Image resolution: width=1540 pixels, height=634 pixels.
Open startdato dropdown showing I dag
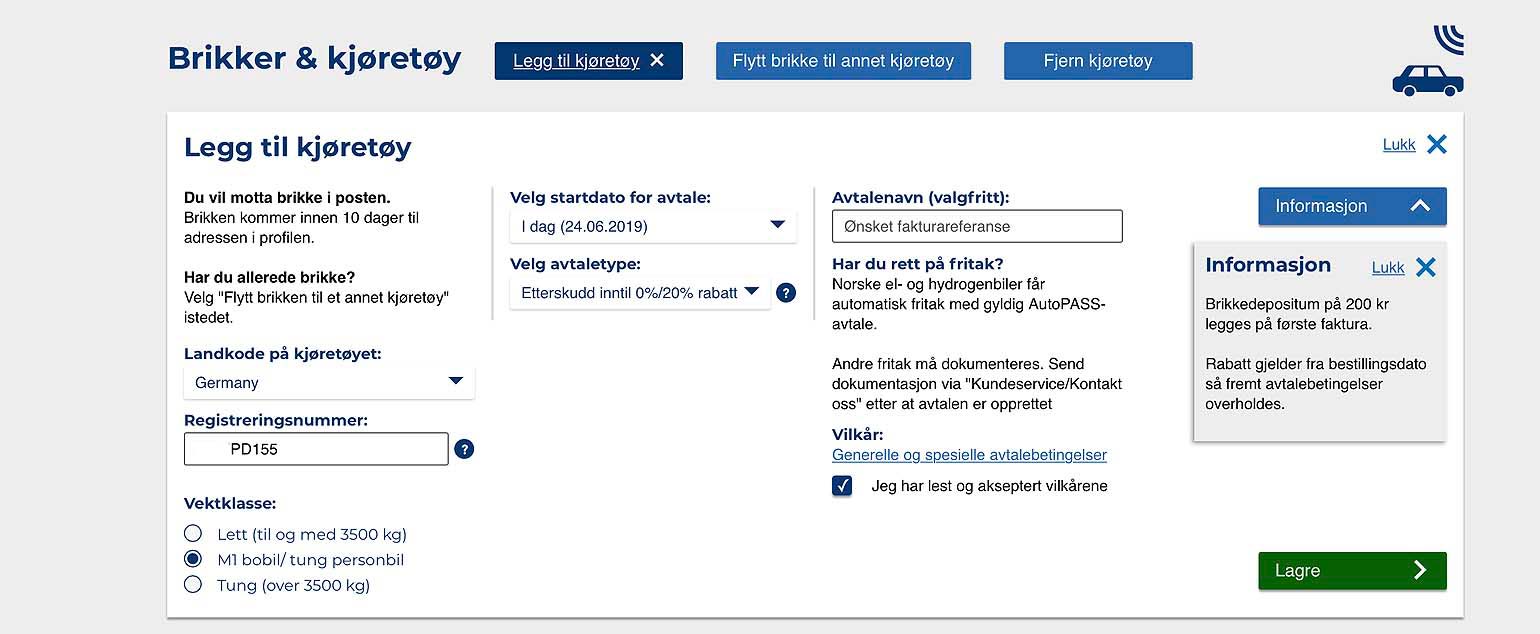tap(653, 226)
